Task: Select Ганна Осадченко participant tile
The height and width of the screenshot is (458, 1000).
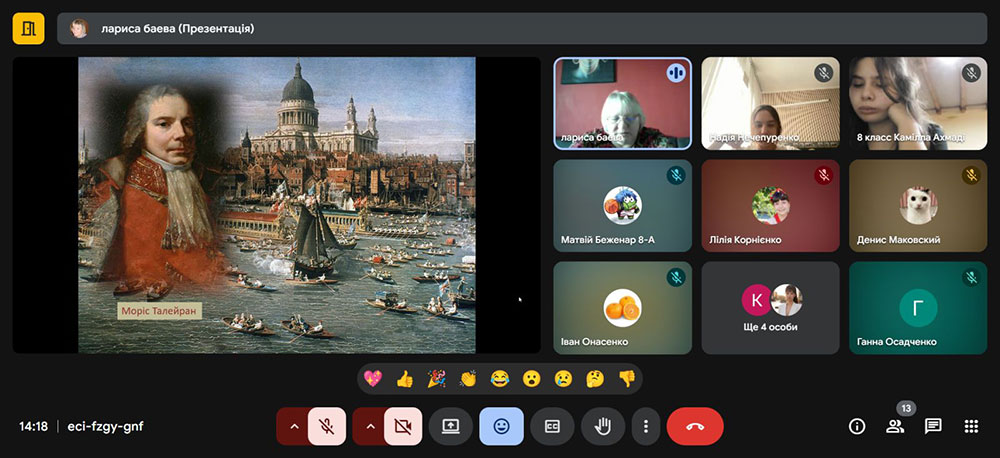Action: coord(917,308)
